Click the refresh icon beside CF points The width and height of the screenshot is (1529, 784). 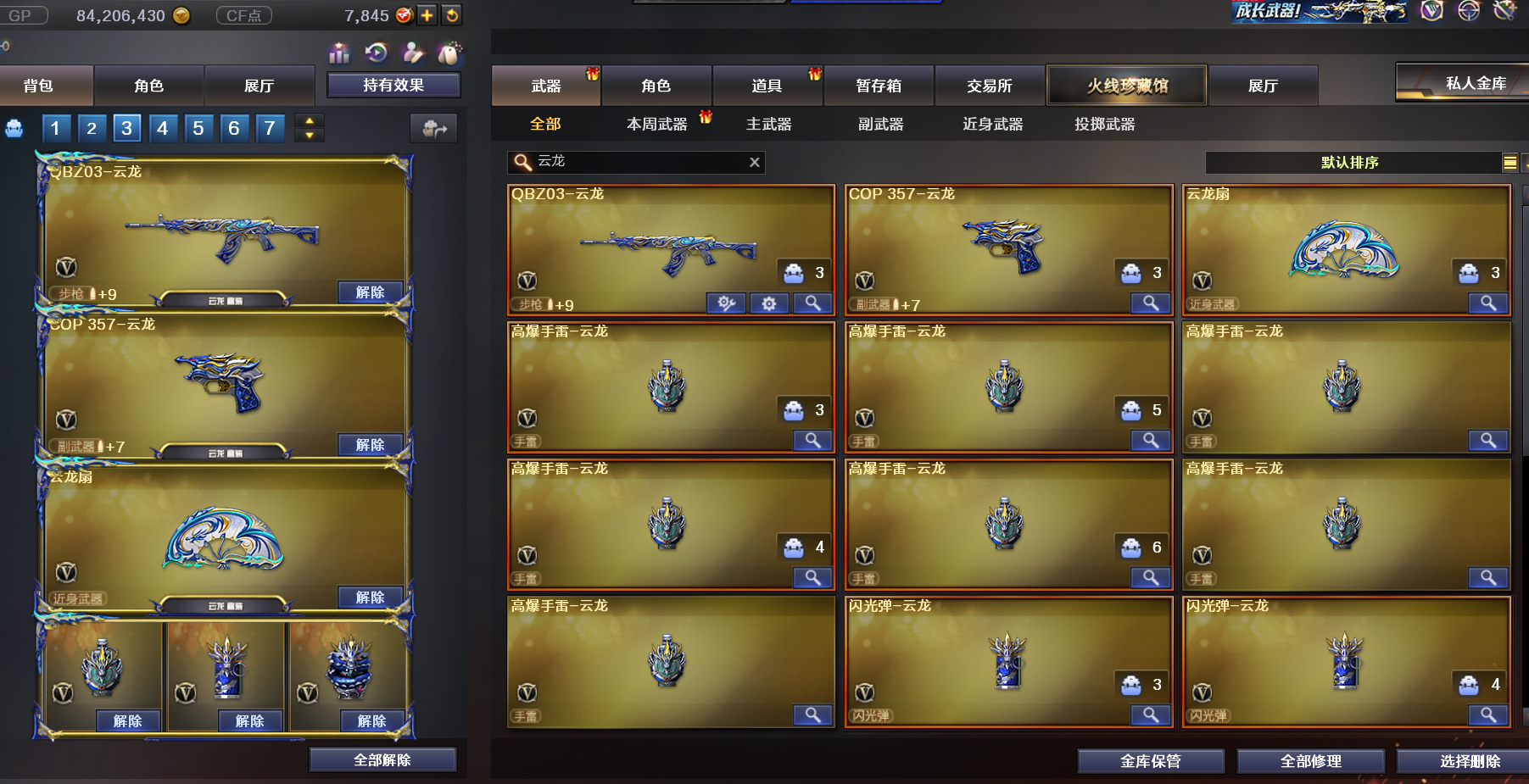coord(452,15)
